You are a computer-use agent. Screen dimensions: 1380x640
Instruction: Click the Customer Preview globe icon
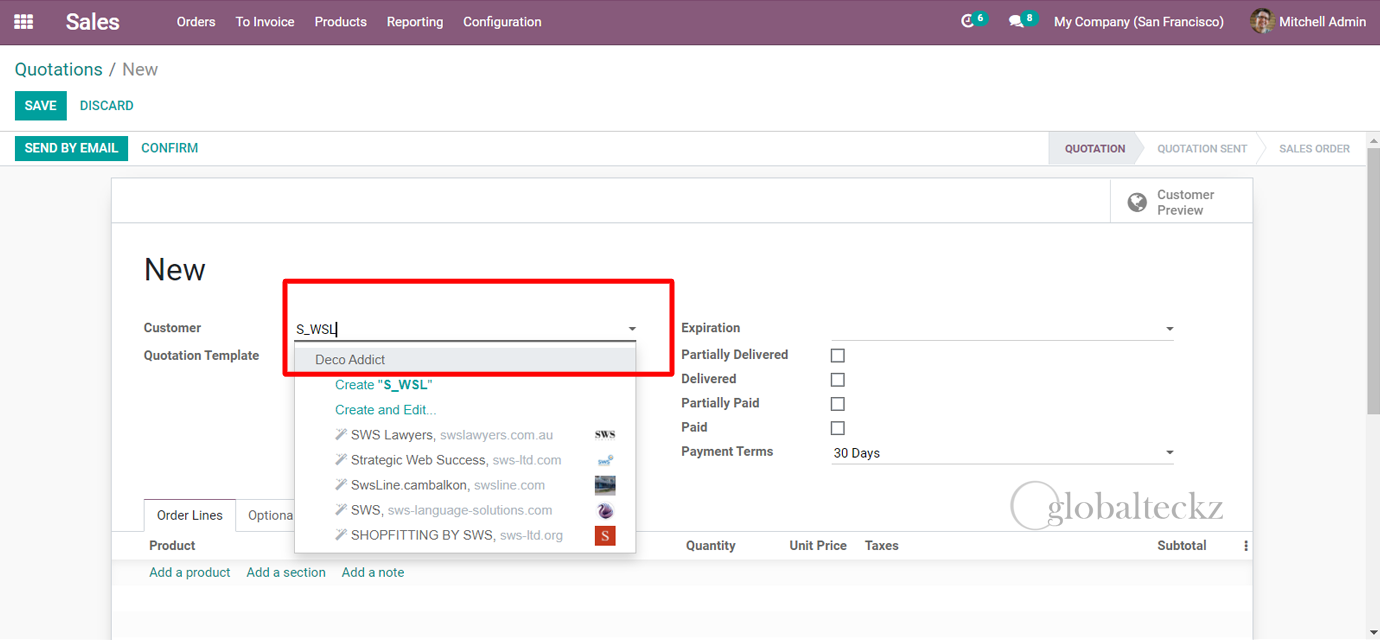[x=1137, y=203]
